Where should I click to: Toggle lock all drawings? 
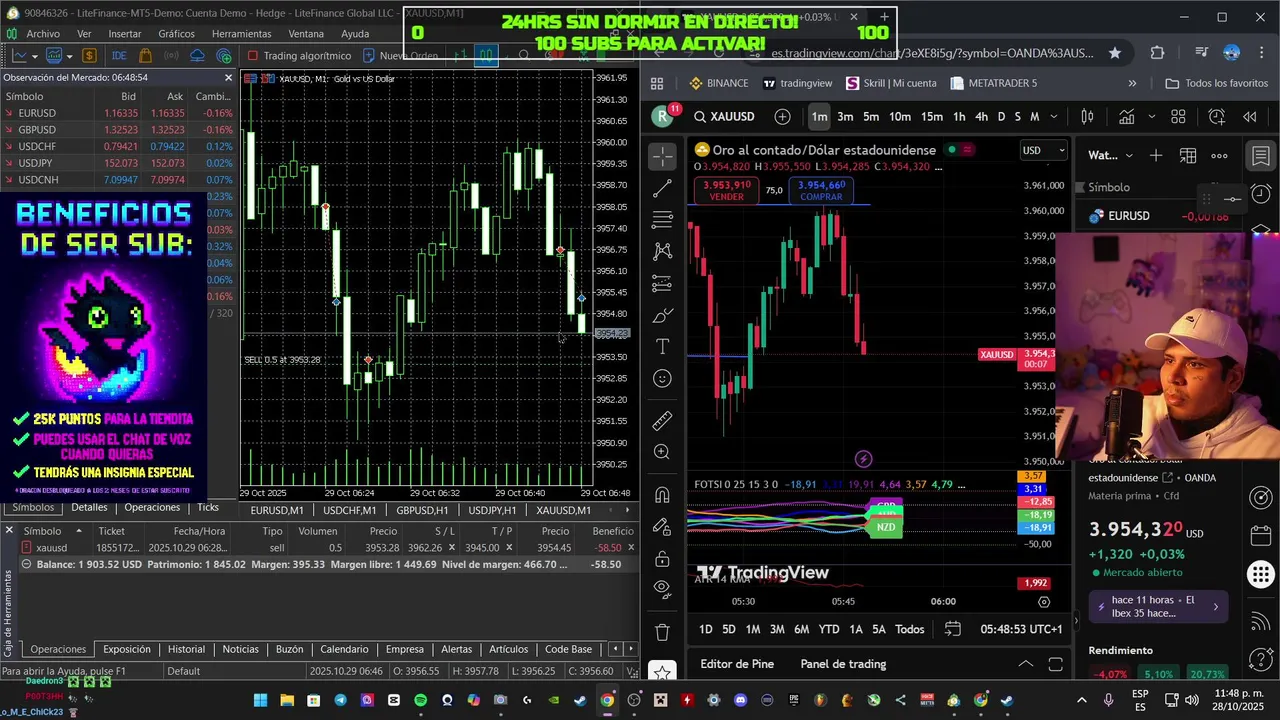click(662, 558)
